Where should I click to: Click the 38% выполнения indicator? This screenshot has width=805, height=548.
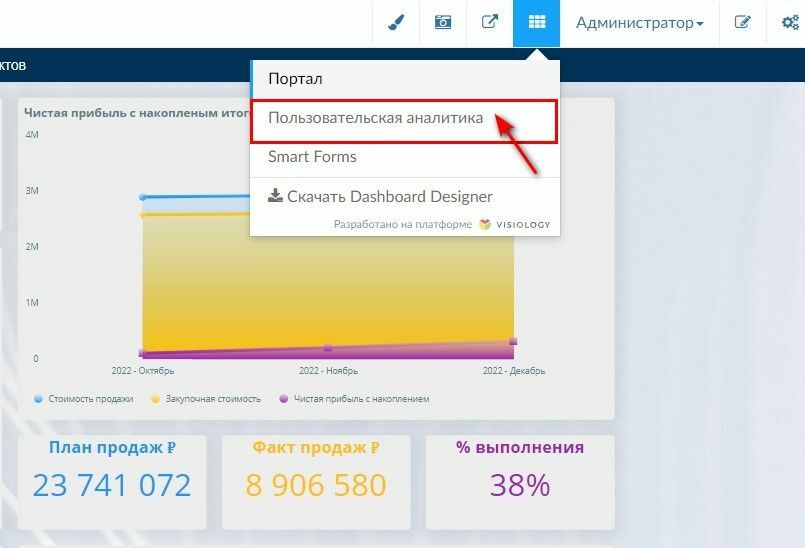[520, 485]
